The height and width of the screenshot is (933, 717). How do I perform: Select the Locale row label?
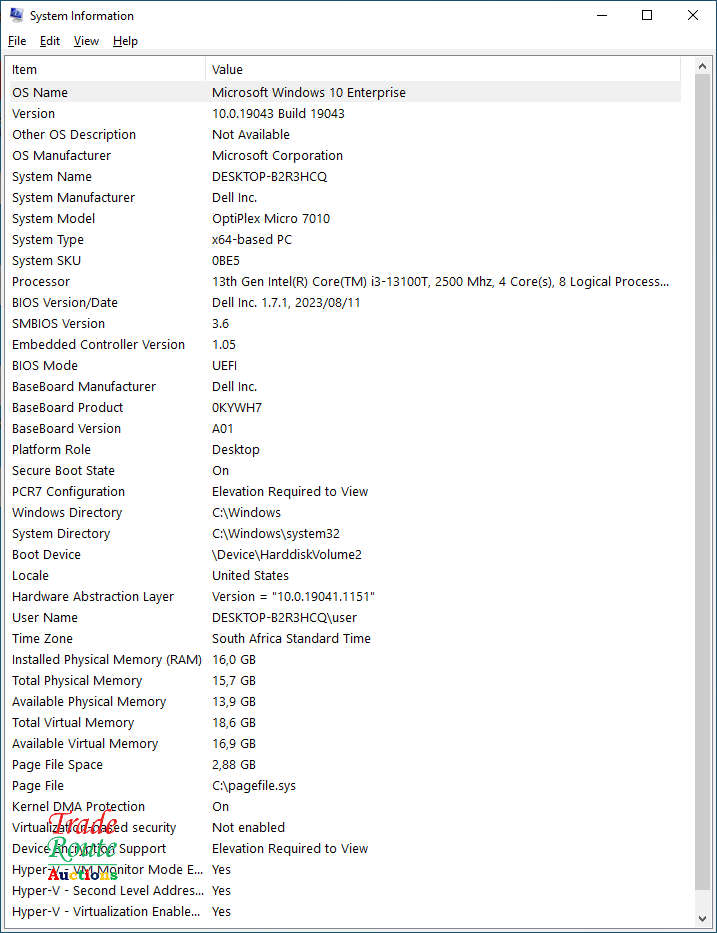point(30,575)
